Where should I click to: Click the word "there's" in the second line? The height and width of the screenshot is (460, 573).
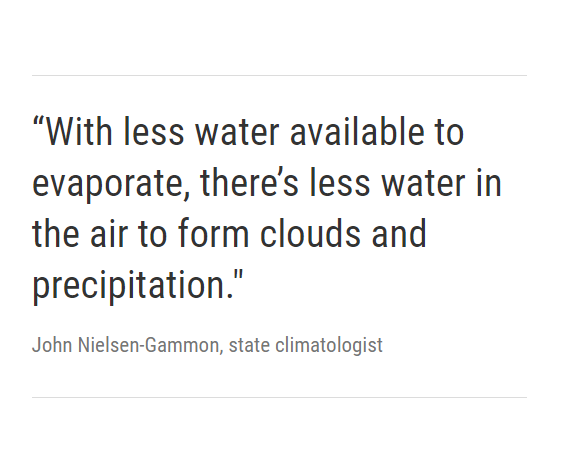coord(250,182)
